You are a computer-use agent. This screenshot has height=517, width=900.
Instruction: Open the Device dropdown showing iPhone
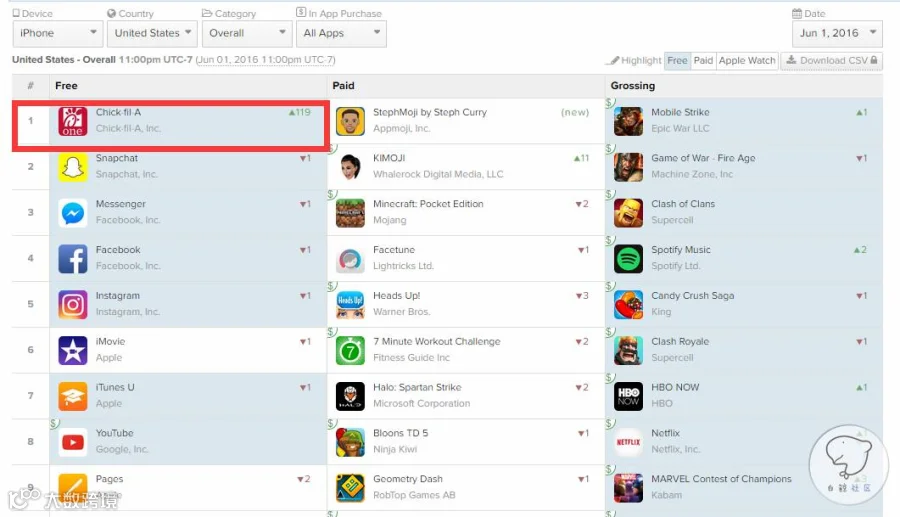(57, 33)
